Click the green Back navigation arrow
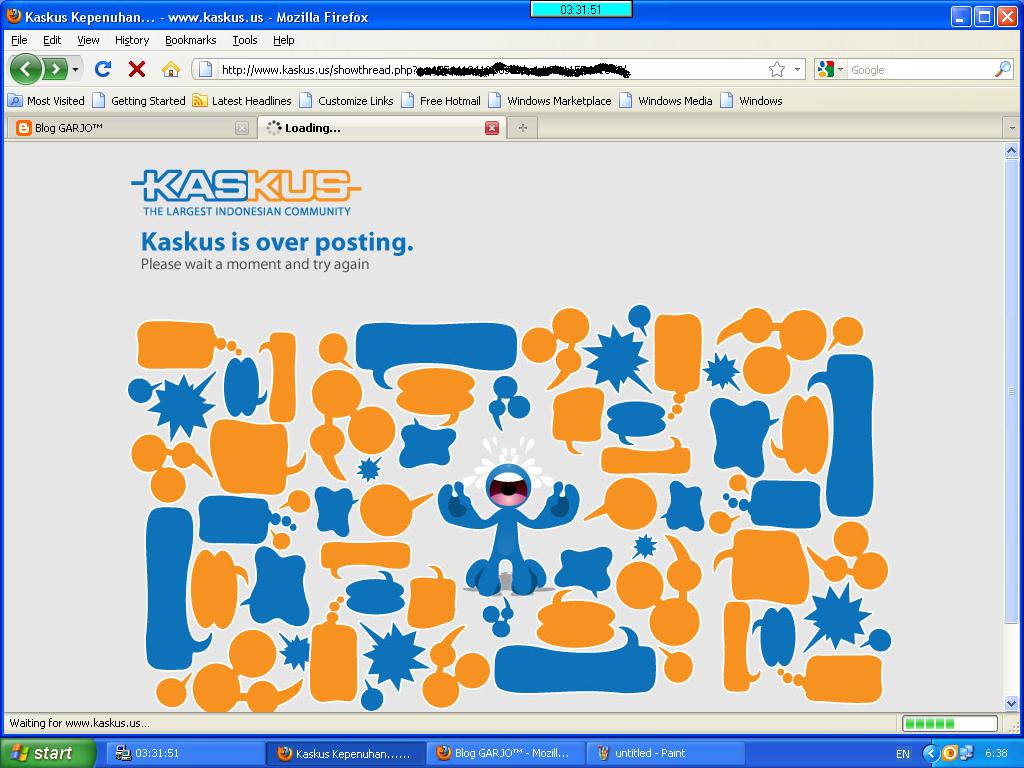The width and height of the screenshot is (1024, 768). pyautogui.click(x=27, y=70)
